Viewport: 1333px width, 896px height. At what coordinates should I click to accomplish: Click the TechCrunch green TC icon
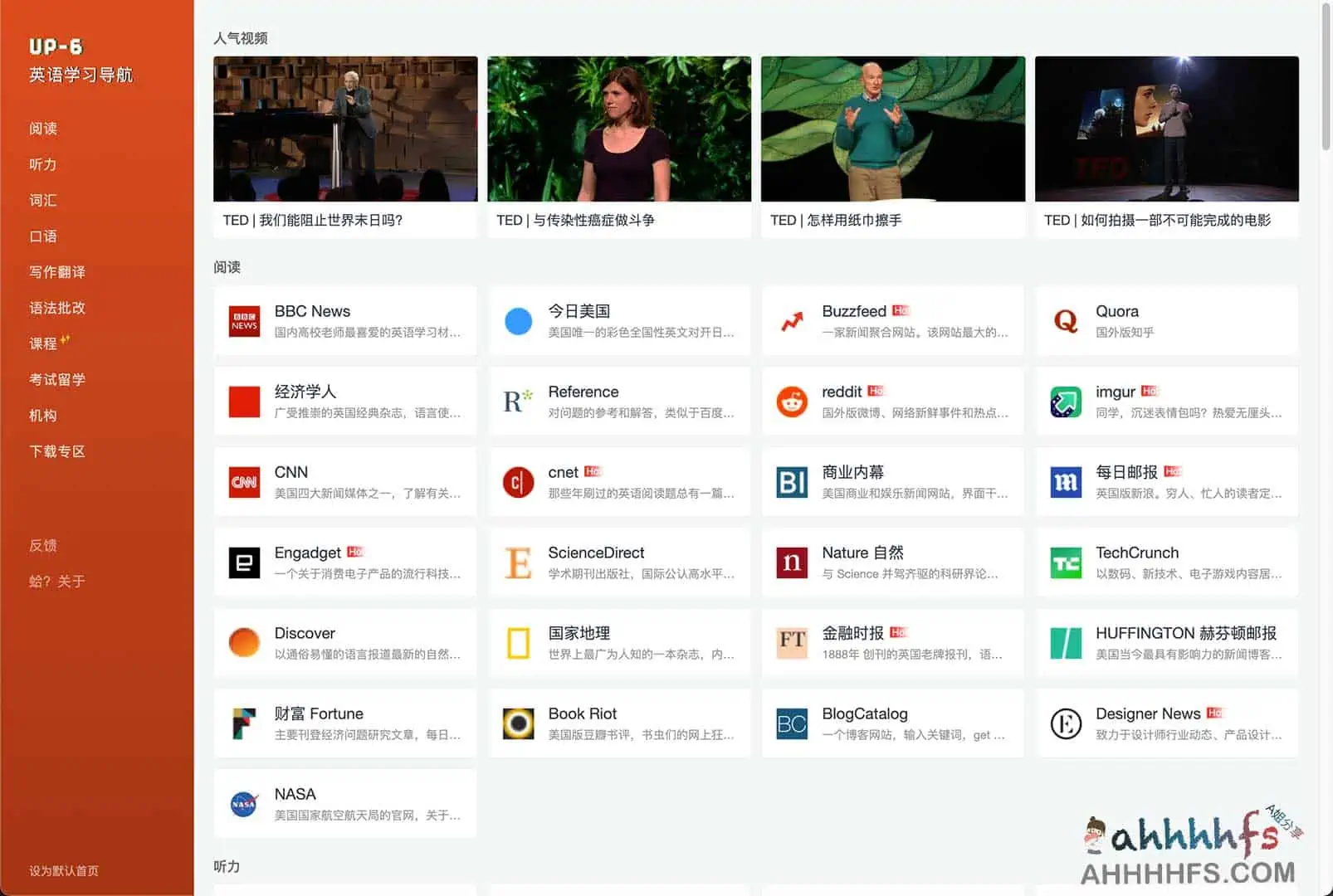pyautogui.click(x=1066, y=562)
